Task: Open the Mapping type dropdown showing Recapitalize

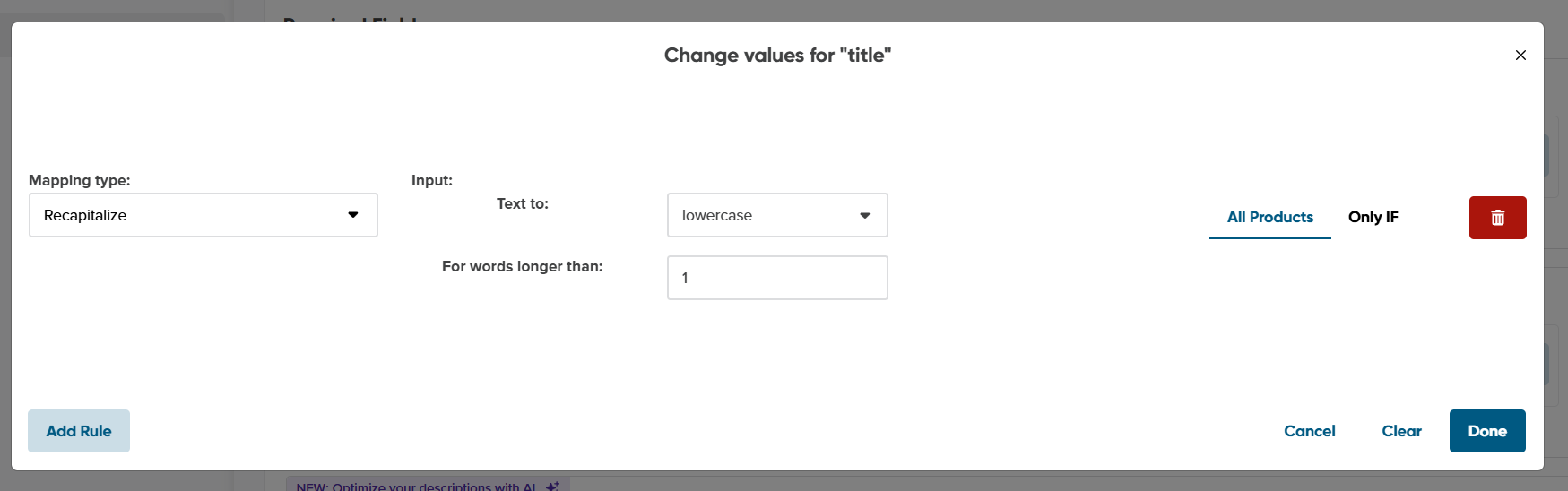Action: pyautogui.click(x=204, y=215)
